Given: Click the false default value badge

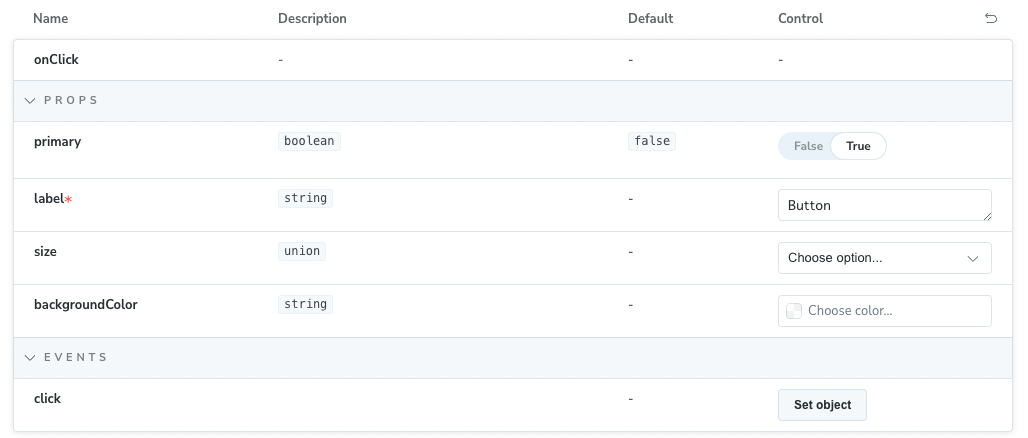Looking at the screenshot, I should tap(652, 142).
